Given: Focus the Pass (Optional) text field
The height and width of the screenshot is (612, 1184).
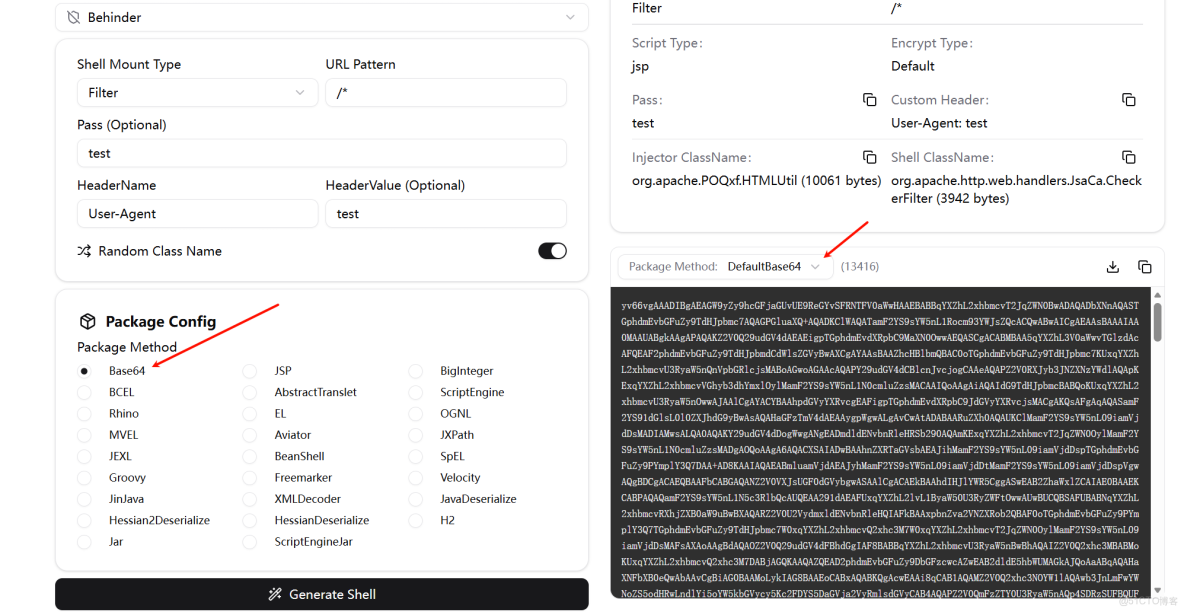Looking at the screenshot, I should coord(321,153).
